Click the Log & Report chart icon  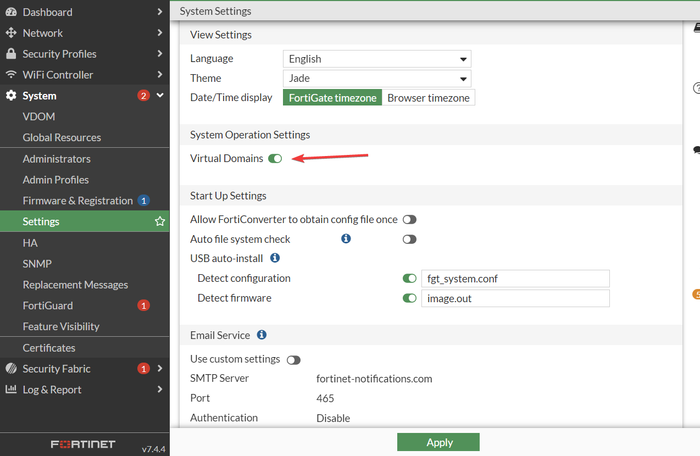[12, 390]
